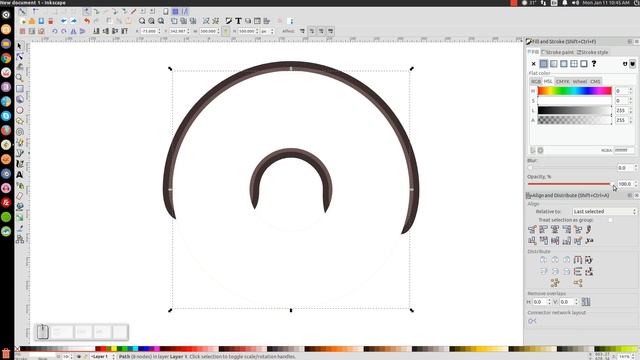640x360 pixels.
Task: Switch to Wheel color tab
Action: coord(580,82)
